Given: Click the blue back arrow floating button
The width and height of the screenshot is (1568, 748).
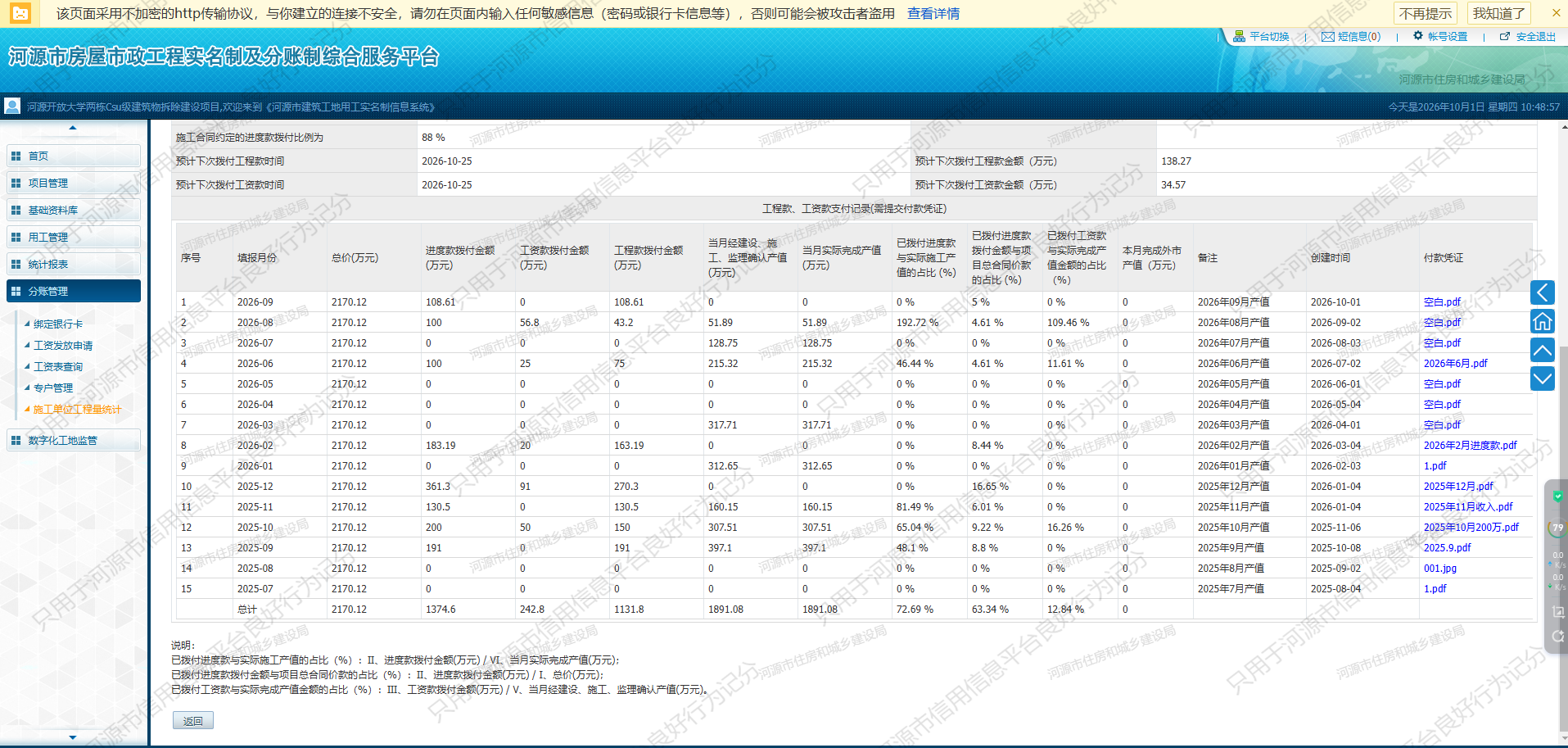Looking at the screenshot, I should (x=1543, y=292).
